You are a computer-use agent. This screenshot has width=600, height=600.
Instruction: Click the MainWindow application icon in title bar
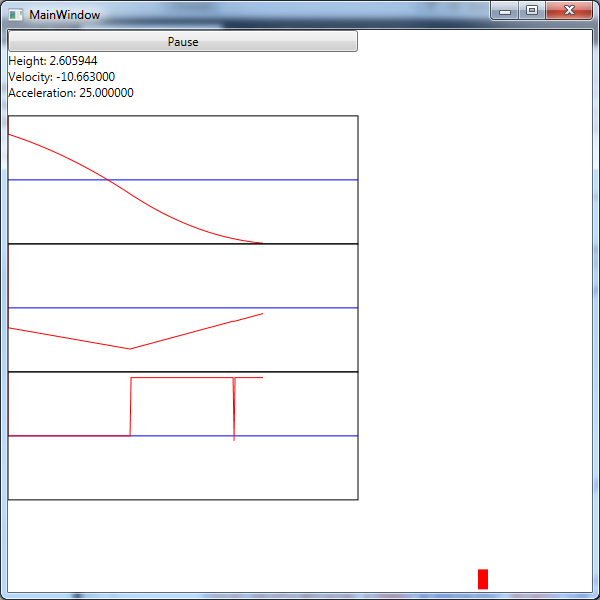[x=16, y=14]
